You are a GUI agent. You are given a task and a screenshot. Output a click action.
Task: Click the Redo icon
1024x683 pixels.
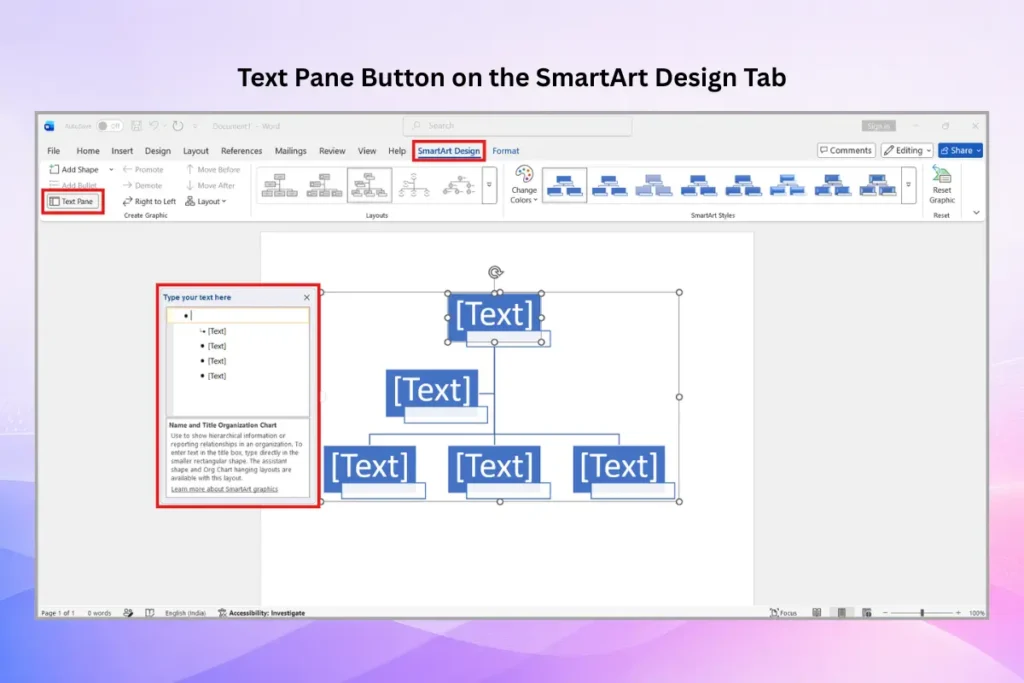[178, 126]
